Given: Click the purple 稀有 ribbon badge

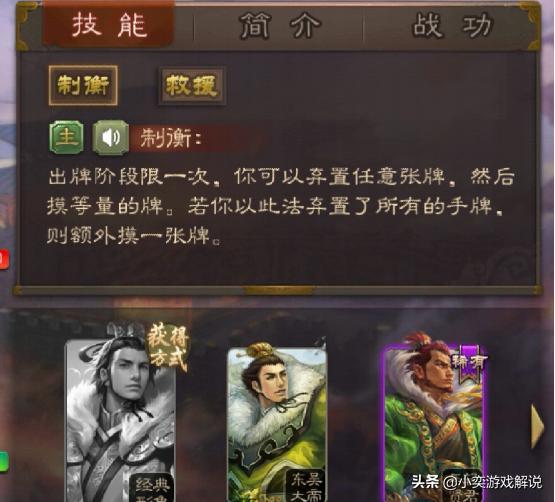Looking at the screenshot, I should click(x=470, y=364).
